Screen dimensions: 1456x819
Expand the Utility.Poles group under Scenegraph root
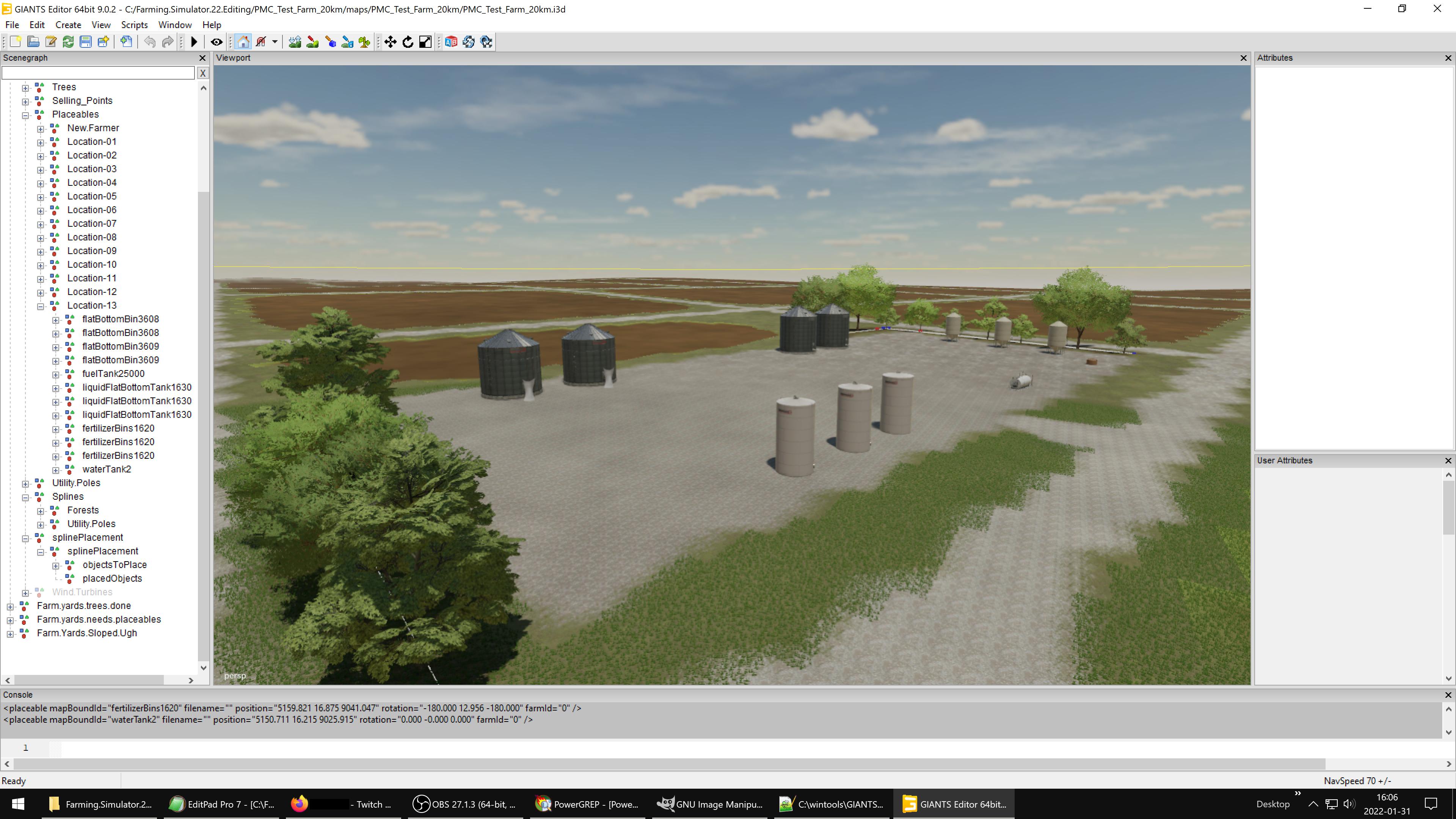[25, 484]
